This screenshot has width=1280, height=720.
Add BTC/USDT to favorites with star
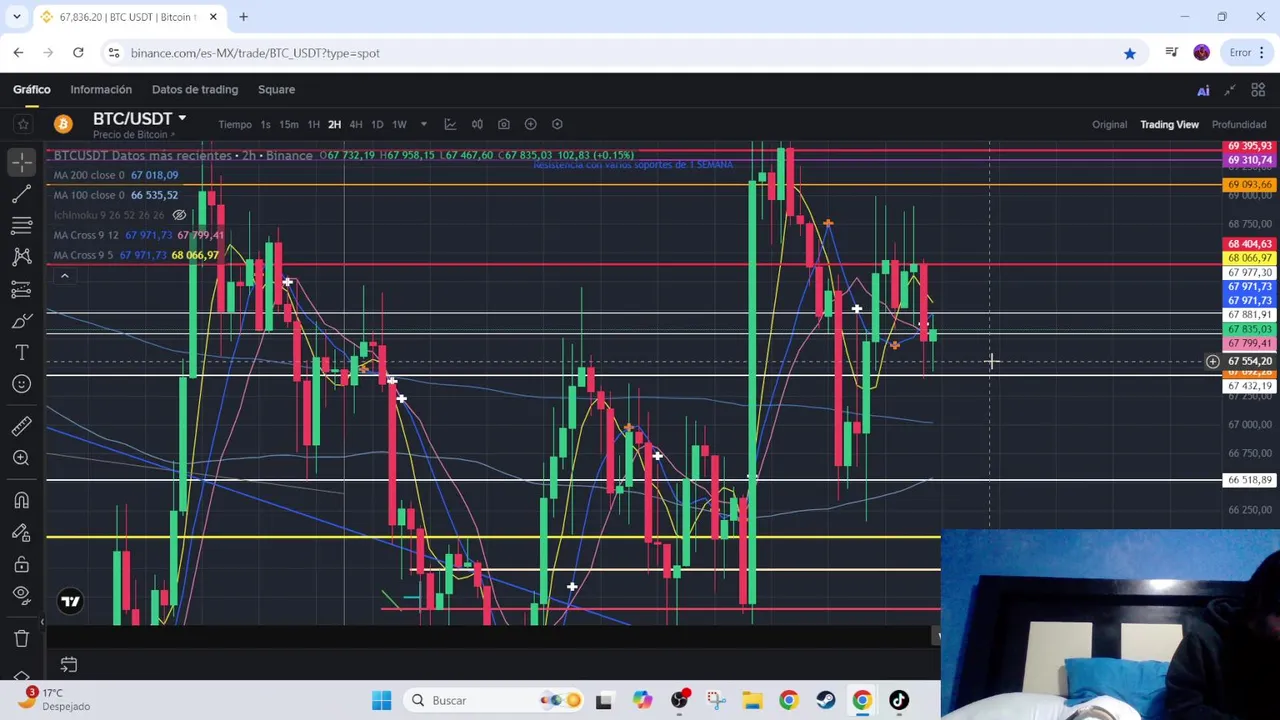pos(22,124)
